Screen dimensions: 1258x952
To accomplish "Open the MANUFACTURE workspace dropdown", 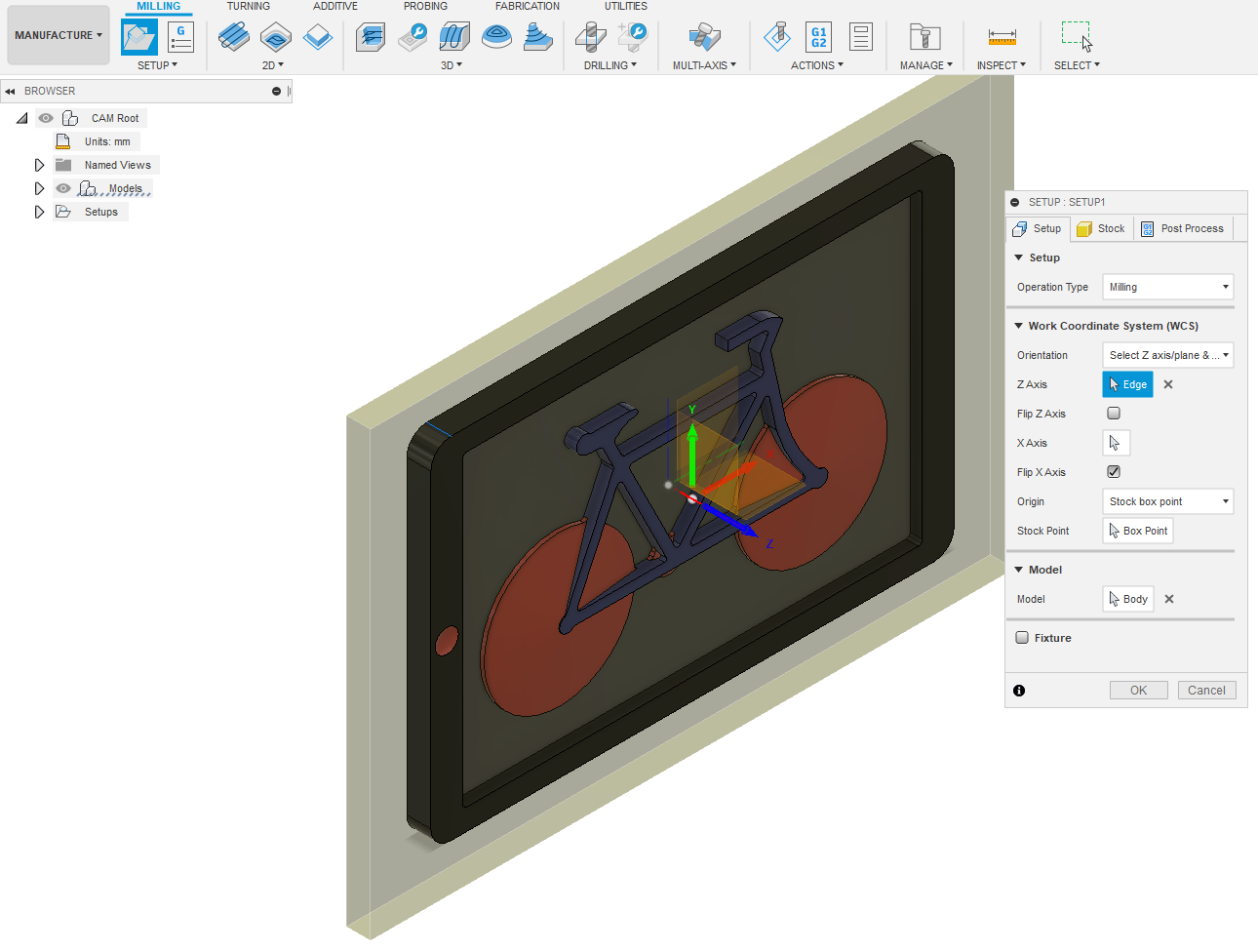I will (59, 35).
